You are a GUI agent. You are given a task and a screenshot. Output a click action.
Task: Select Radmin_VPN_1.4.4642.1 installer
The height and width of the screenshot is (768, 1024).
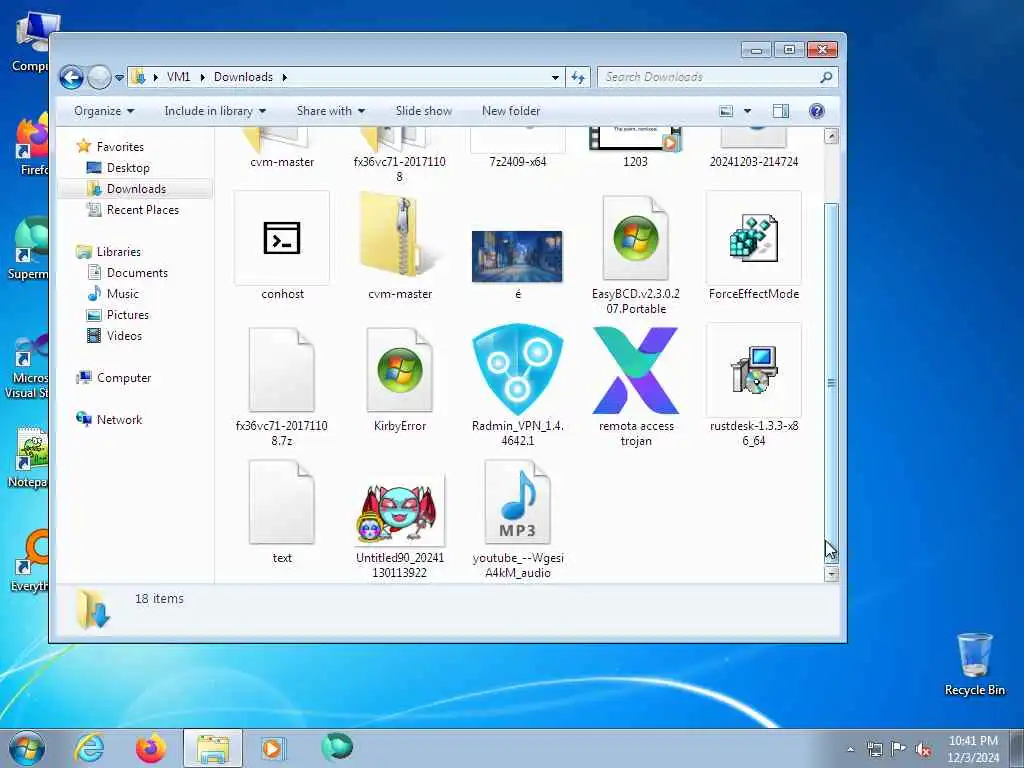(517, 370)
